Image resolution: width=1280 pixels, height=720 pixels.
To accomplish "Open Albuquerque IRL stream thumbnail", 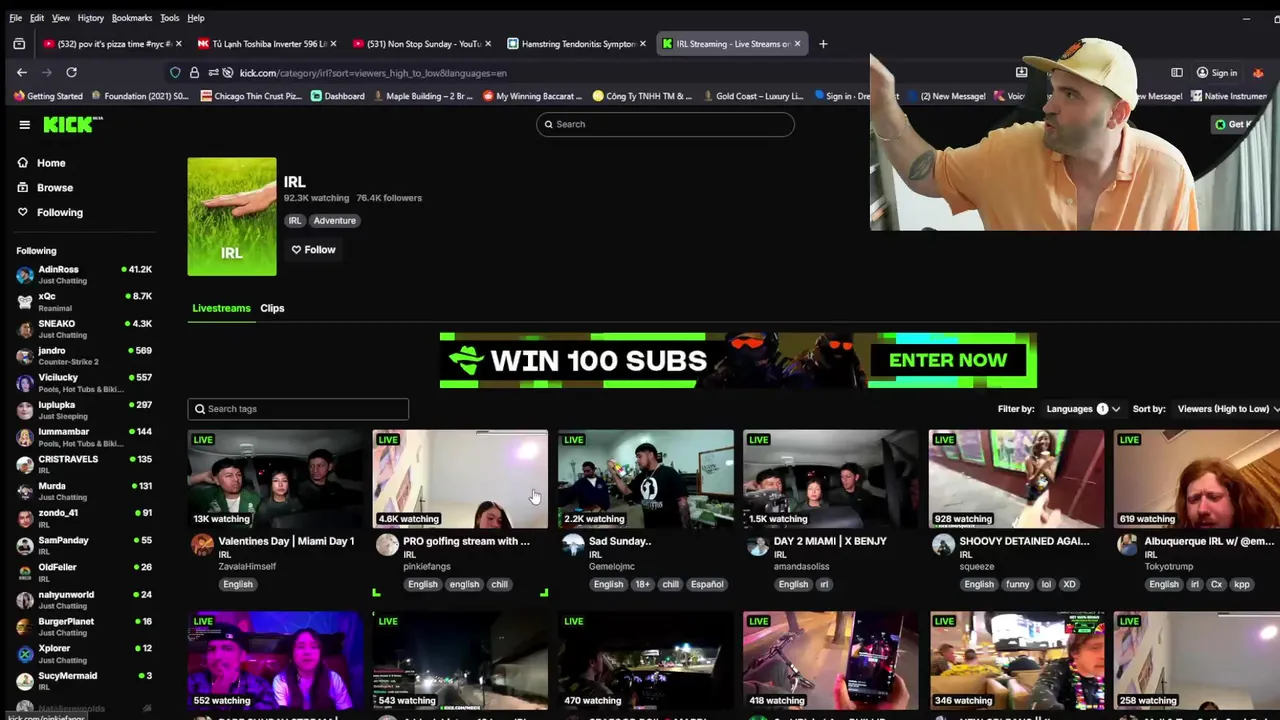I will click(1197, 479).
